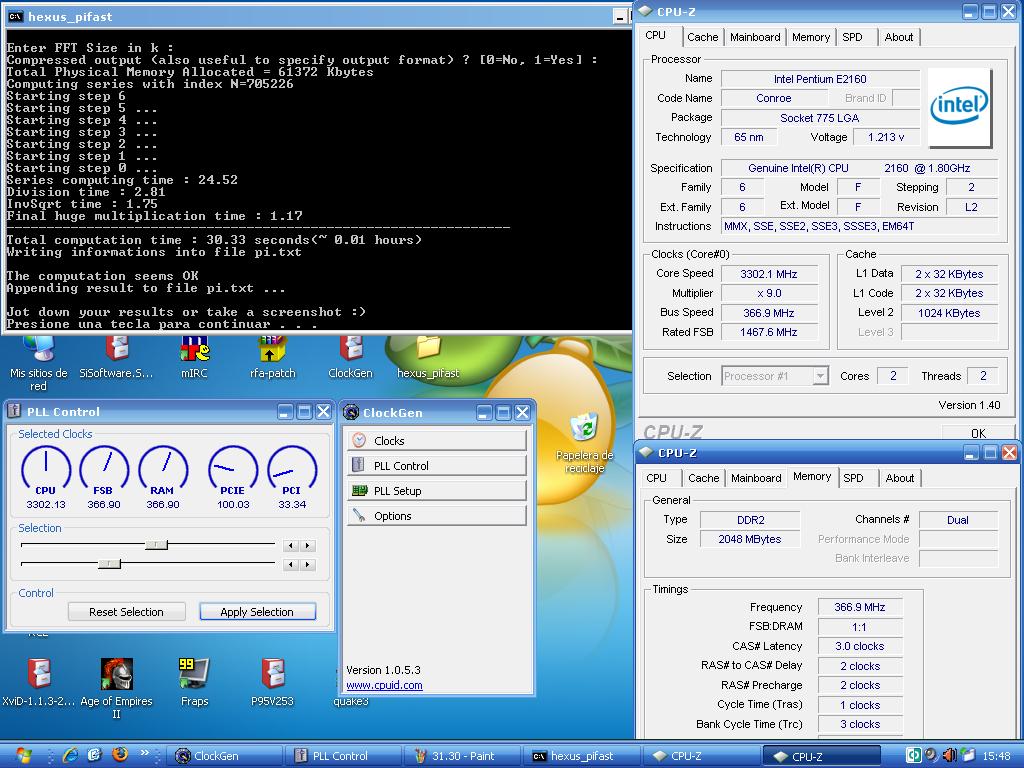Viewport: 1024px width, 768px height.
Task: Click OK button in upper CPU-Z window
Action: 978,432
